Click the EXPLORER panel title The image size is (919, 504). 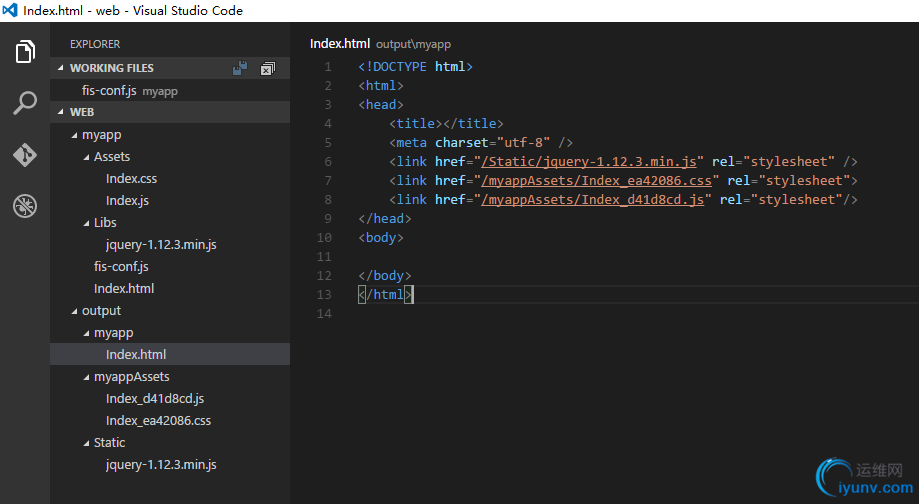95,44
